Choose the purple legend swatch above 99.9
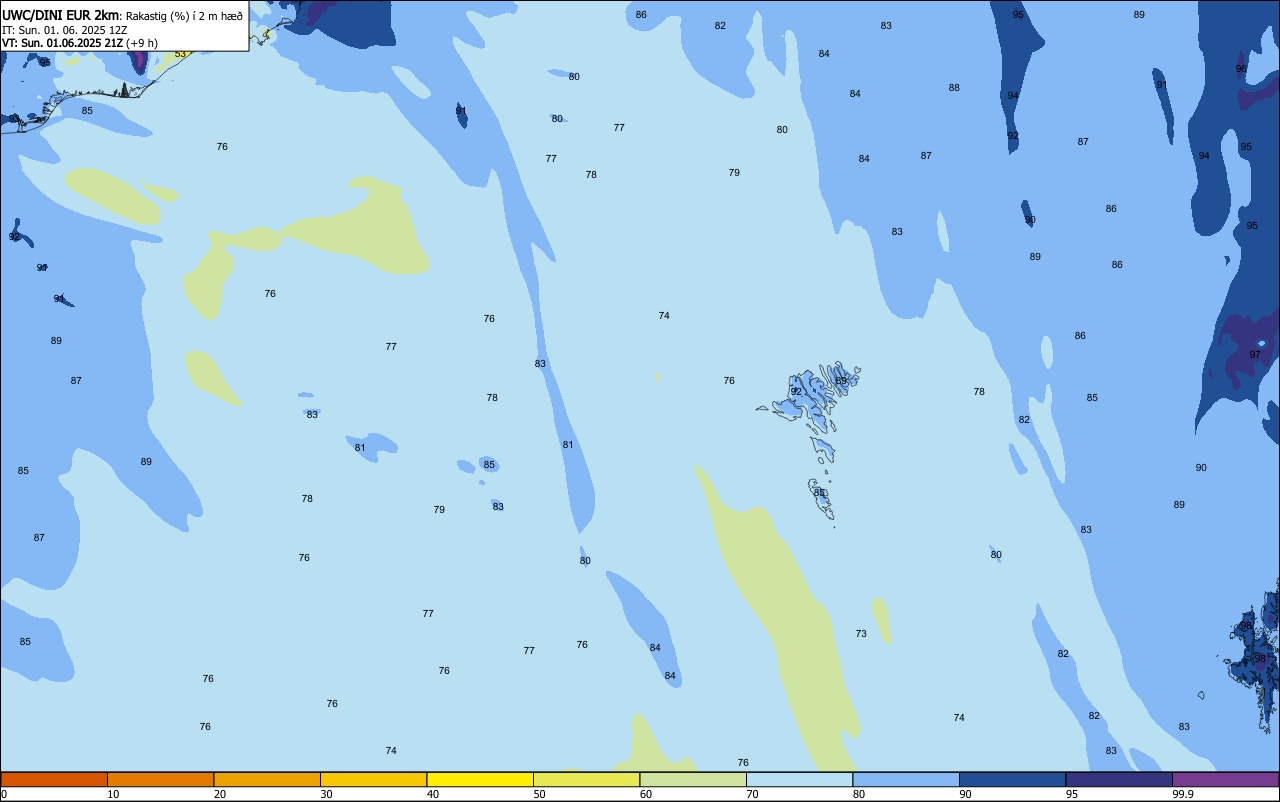1280x802 pixels. (x=1225, y=779)
